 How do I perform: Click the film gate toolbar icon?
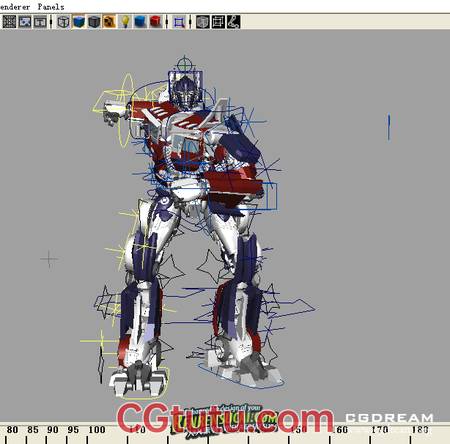click(40, 22)
